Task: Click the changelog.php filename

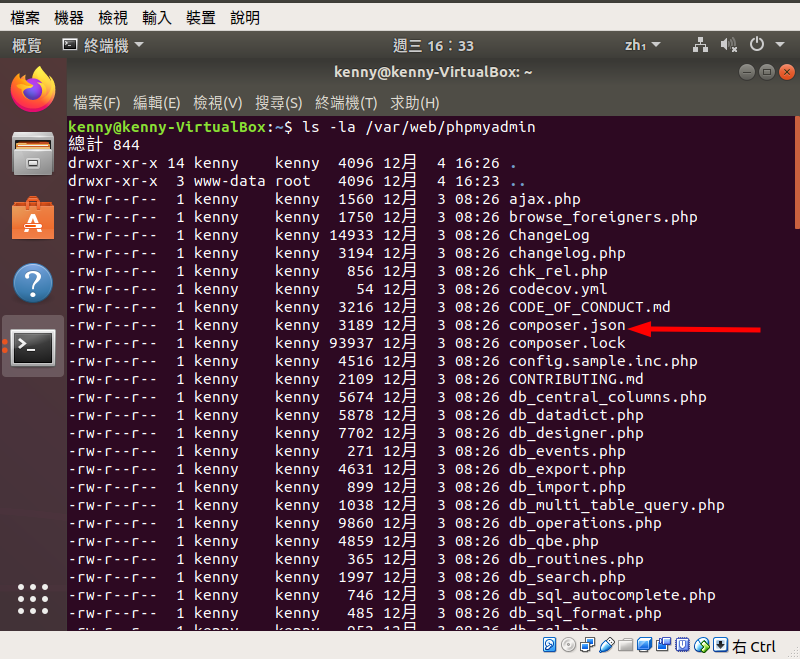Action: coord(567,253)
